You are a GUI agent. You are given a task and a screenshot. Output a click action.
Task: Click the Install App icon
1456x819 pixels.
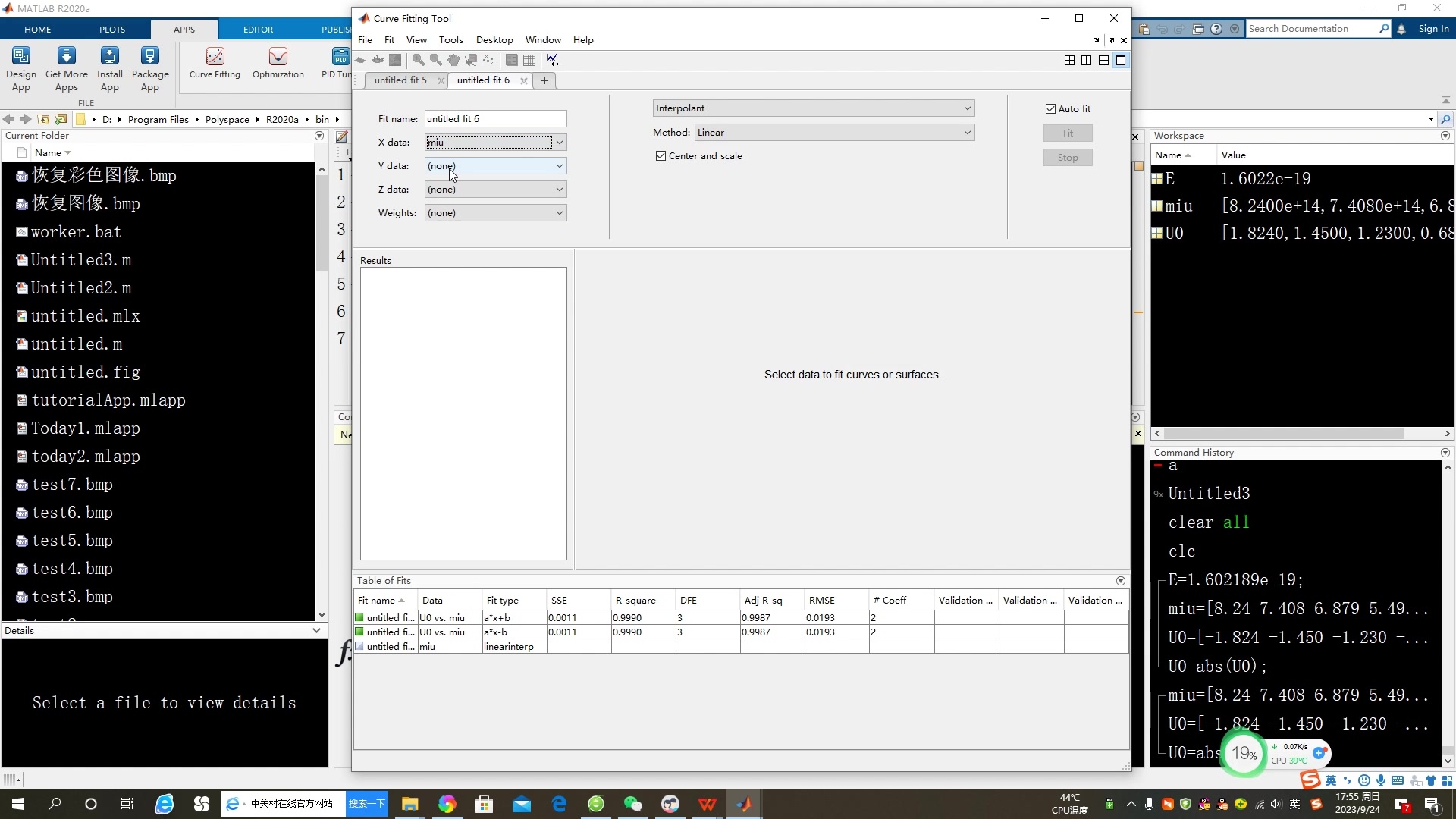click(110, 68)
